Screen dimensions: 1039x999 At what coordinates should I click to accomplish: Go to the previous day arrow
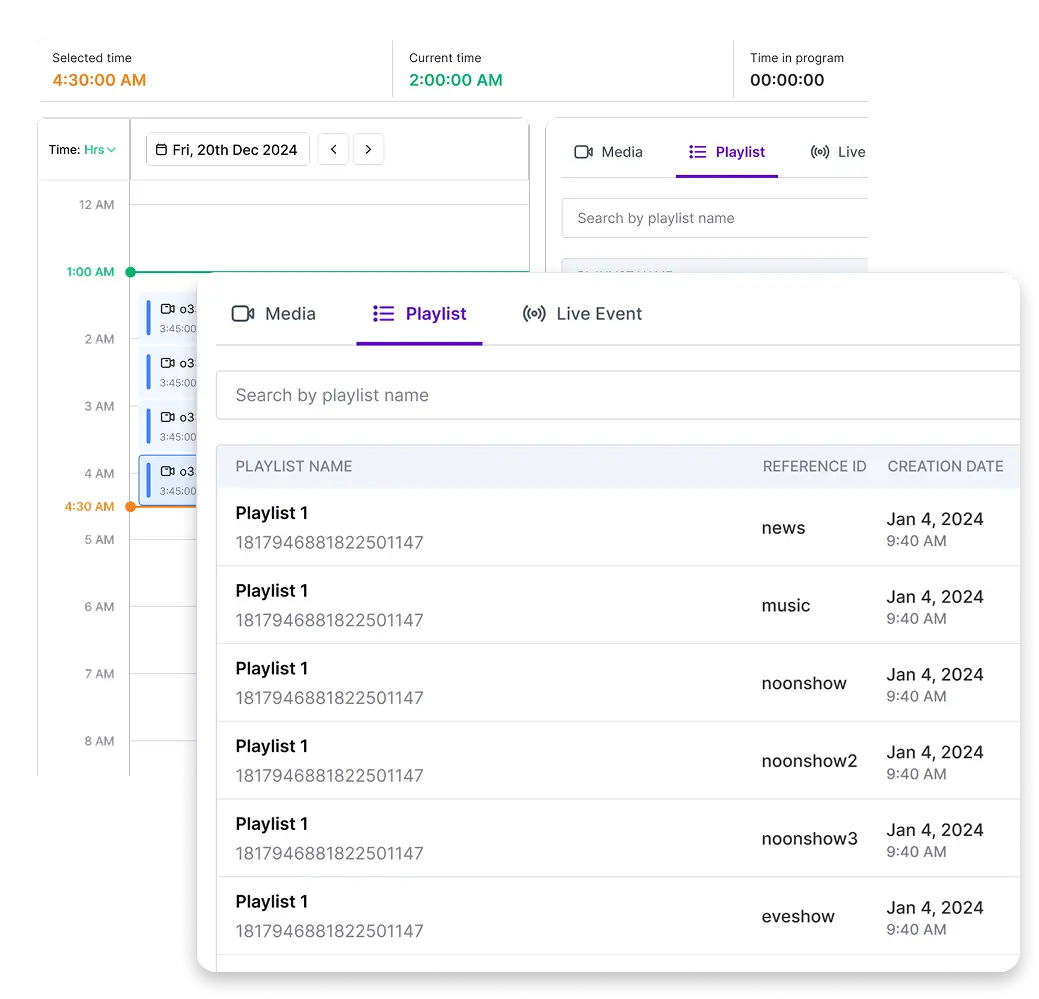pos(333,150)
